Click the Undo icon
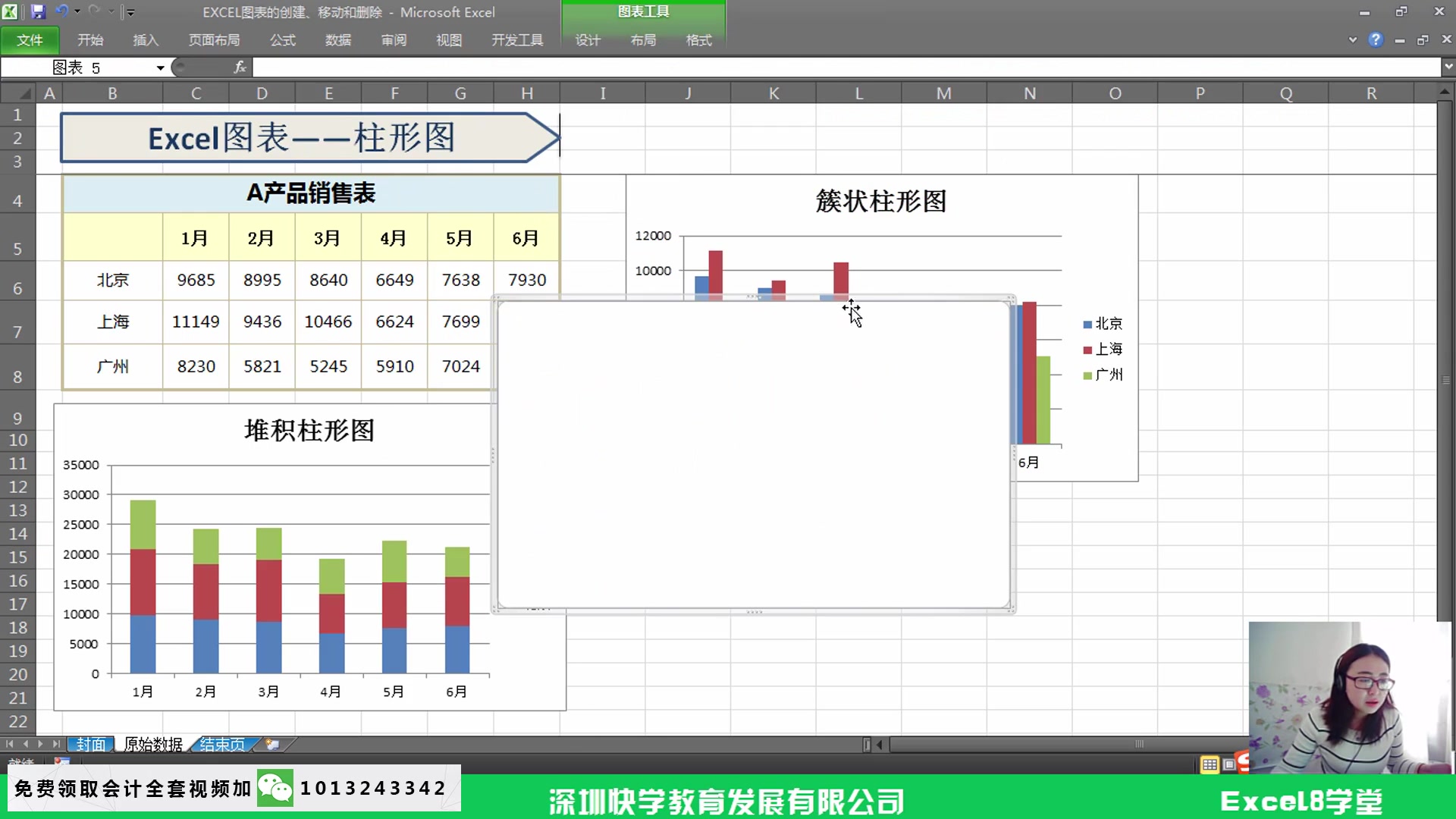The height and width of the screenshot is (819, 1456). [62, 11]
